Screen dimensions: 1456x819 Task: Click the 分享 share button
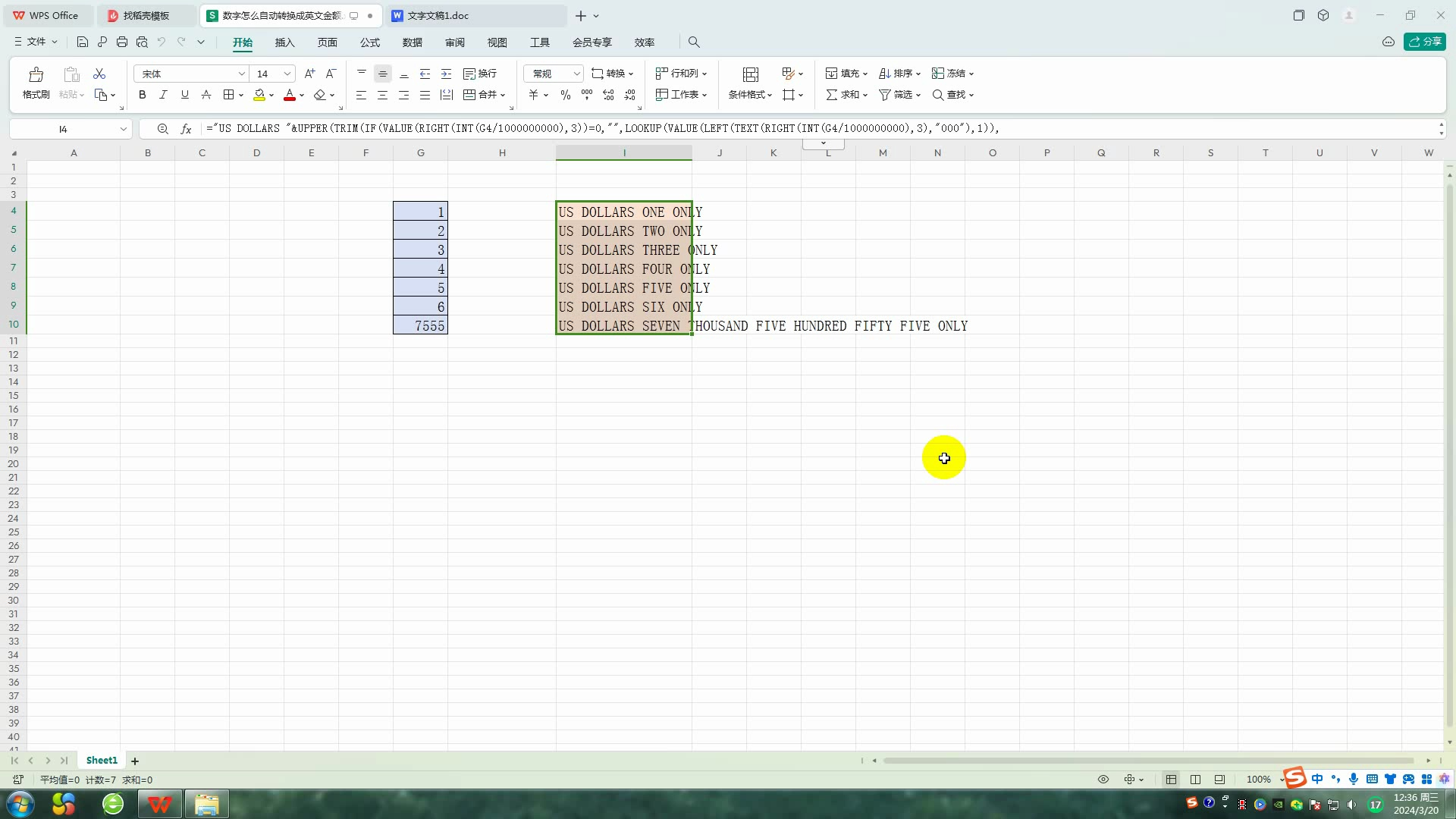1425,42
